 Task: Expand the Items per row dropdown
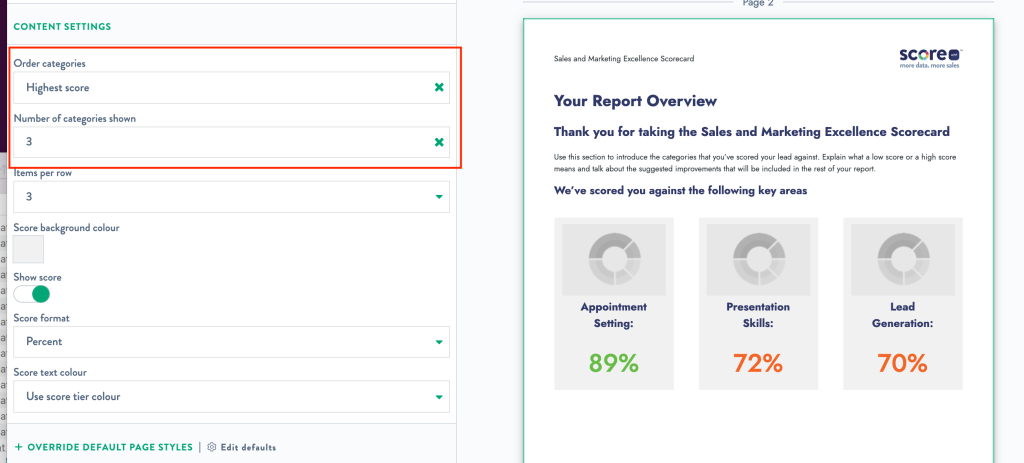click(231, 197)
